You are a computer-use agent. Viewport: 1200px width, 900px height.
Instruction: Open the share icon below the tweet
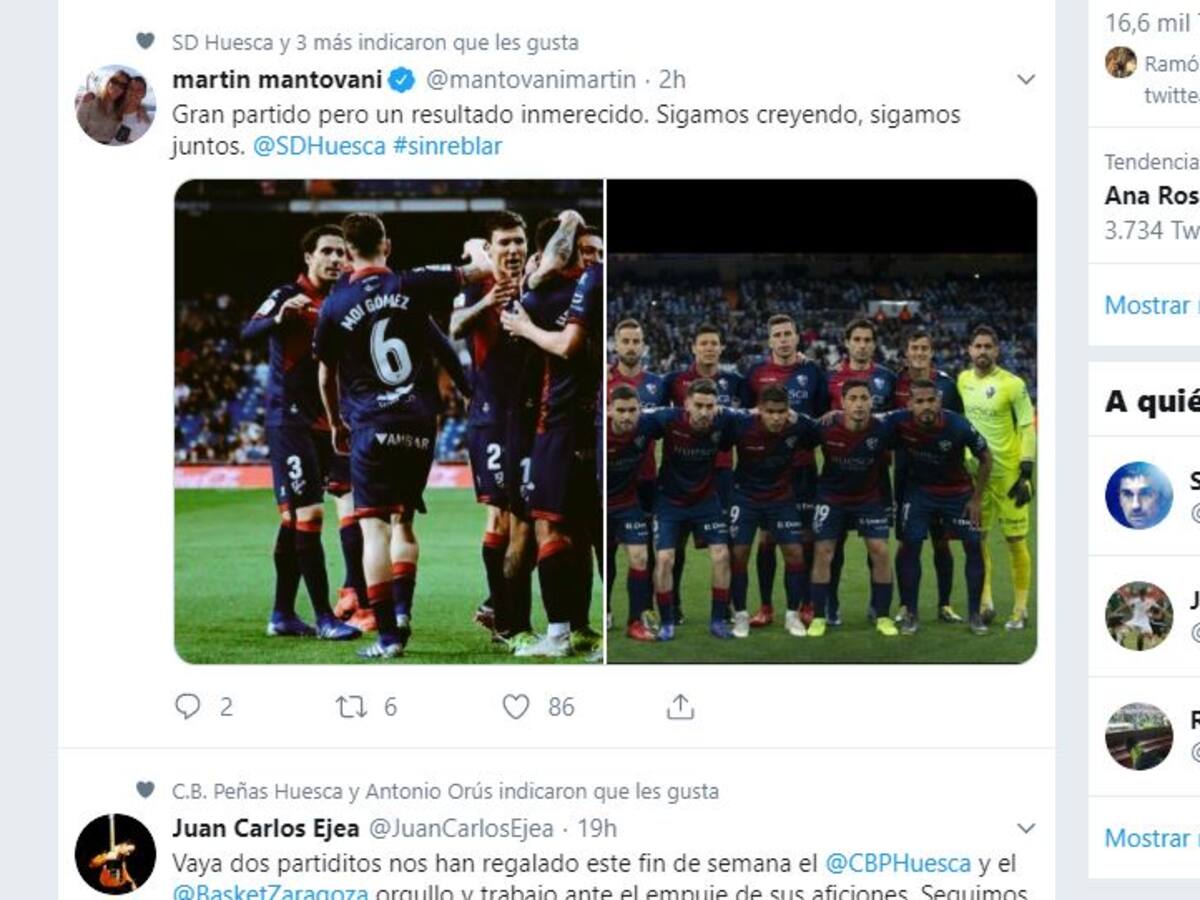[680, 707]
